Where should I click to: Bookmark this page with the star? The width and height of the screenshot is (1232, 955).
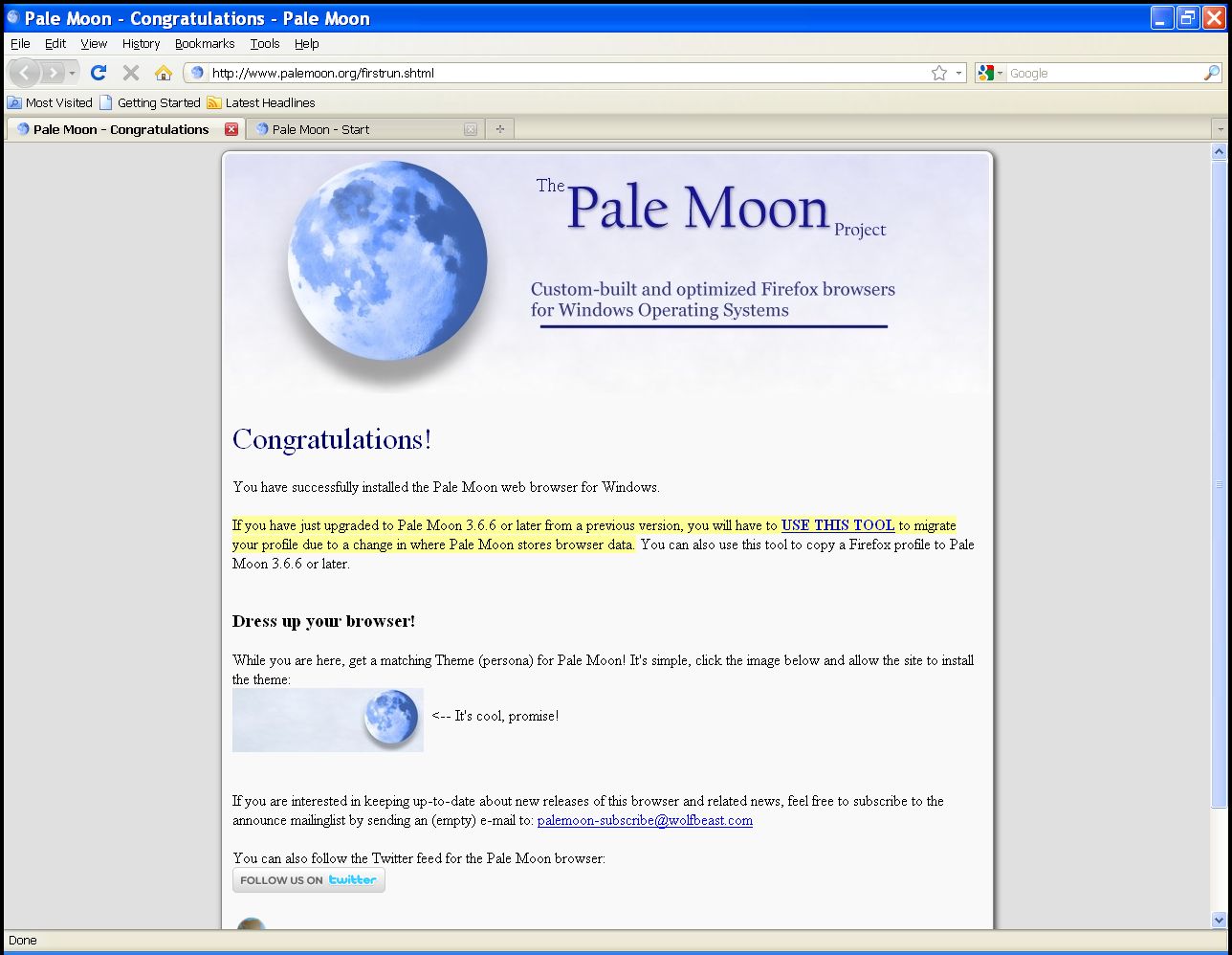point(939,73)
